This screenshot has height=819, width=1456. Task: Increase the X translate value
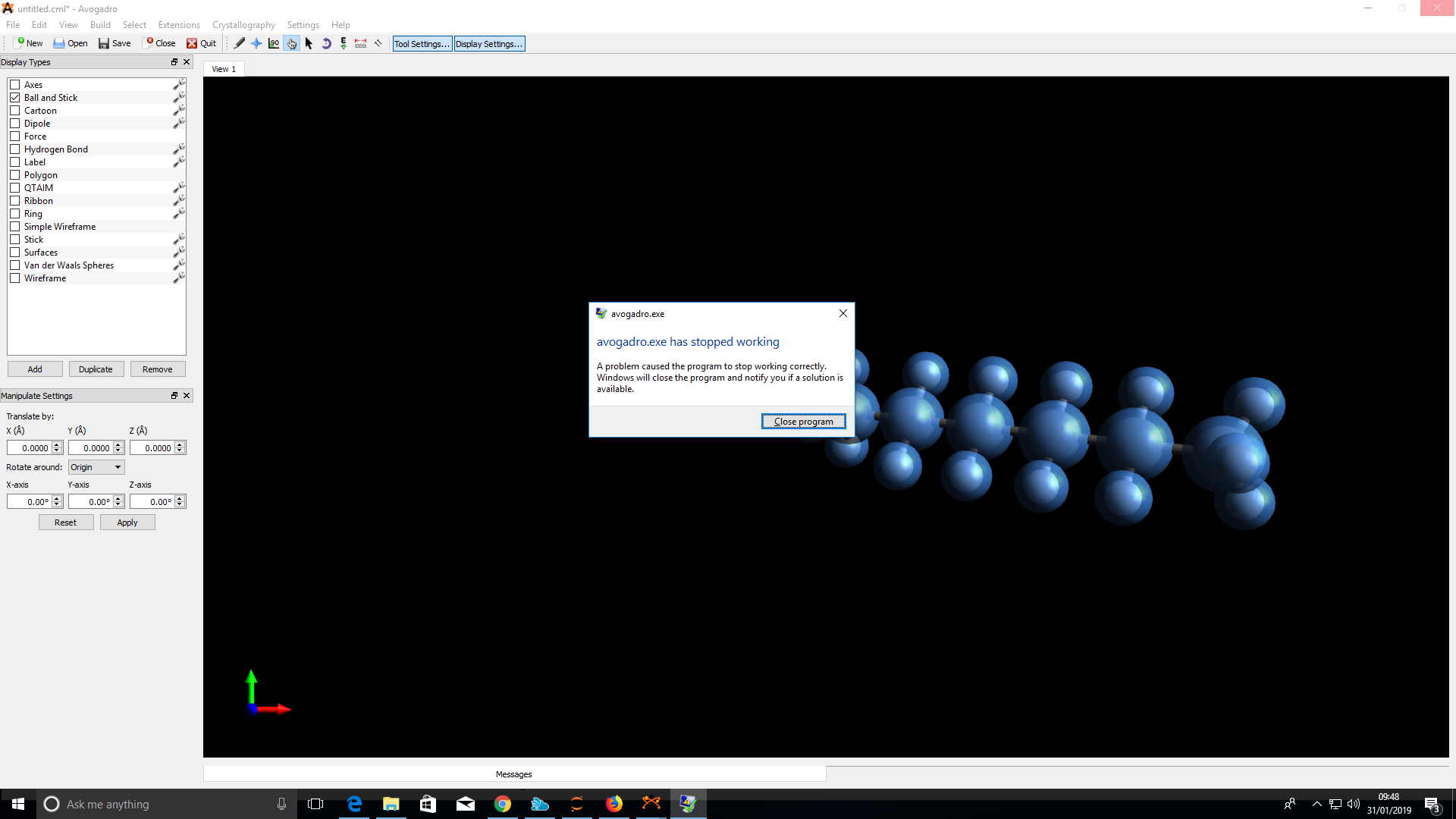(57, 445)
